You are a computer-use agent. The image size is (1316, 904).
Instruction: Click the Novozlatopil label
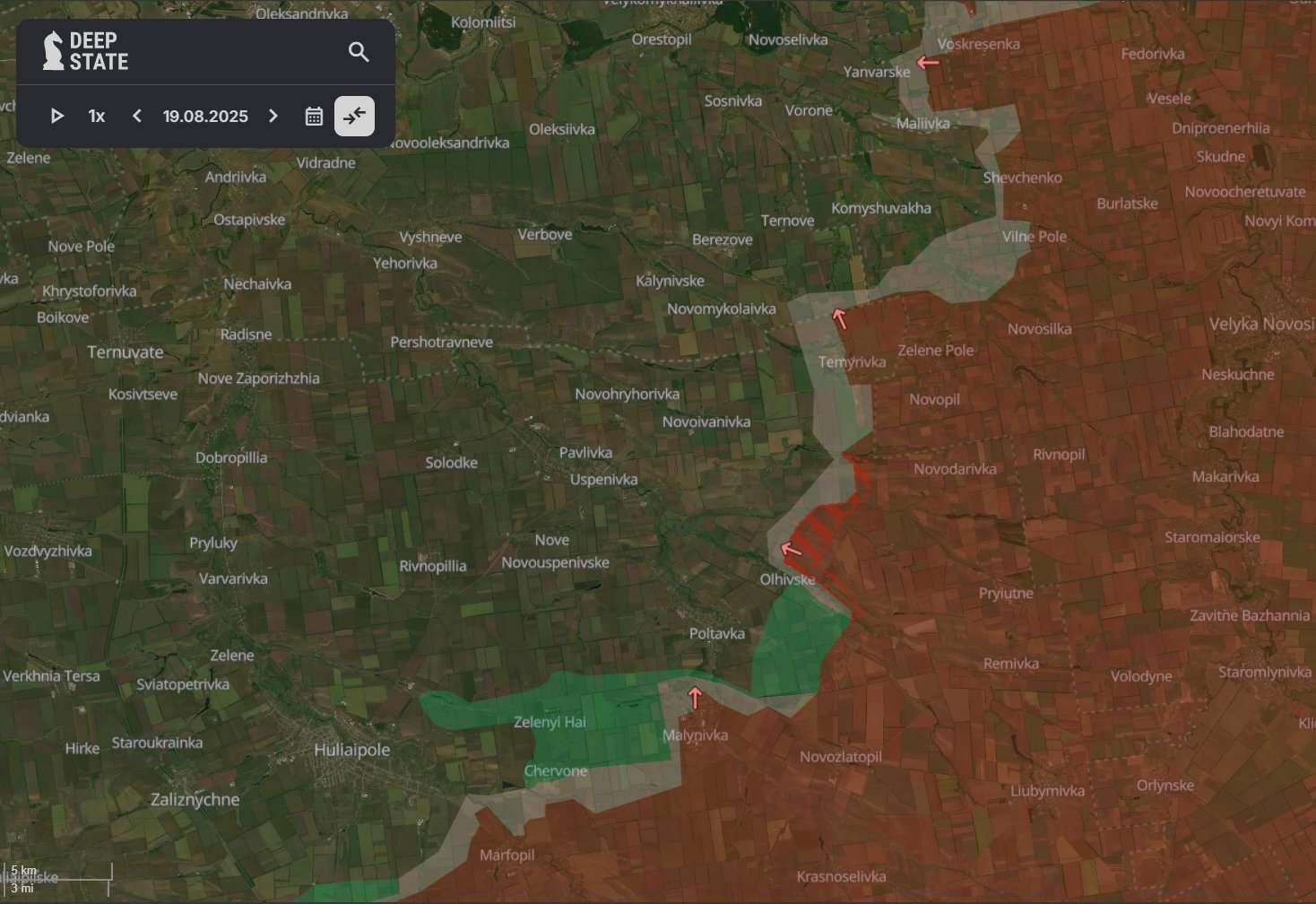841,757
